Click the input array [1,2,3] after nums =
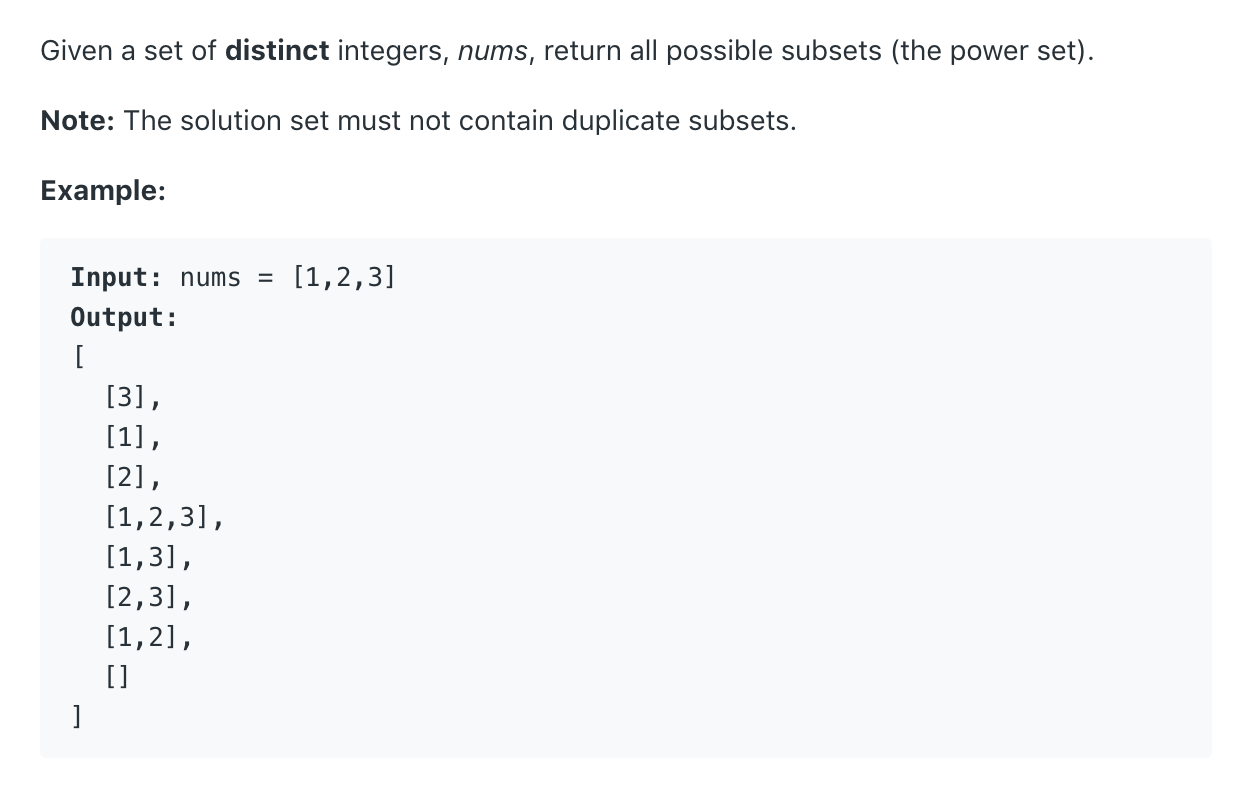The height and width of the screenshot is (806, 1246). pyautogui.click(x=344, y=277)
